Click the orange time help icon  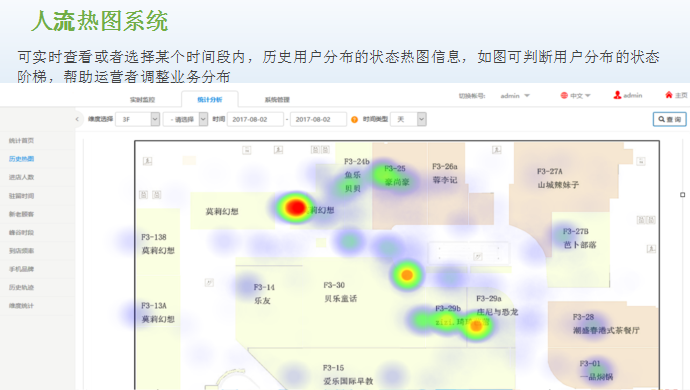pyautogui.click(x=354, y=119)
